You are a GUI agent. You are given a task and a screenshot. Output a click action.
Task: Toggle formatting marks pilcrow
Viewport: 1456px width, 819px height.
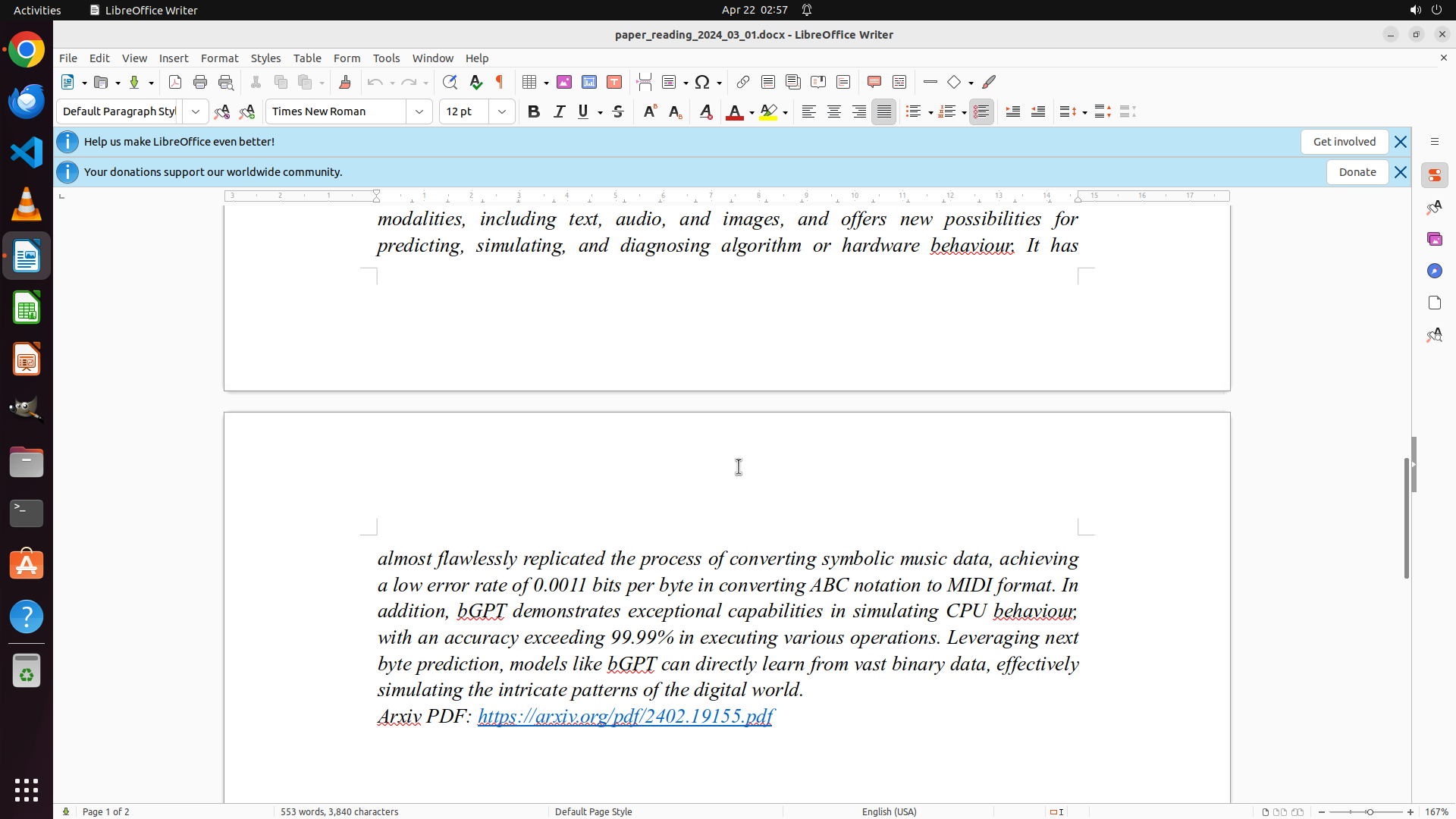click(x=500, y=82)
